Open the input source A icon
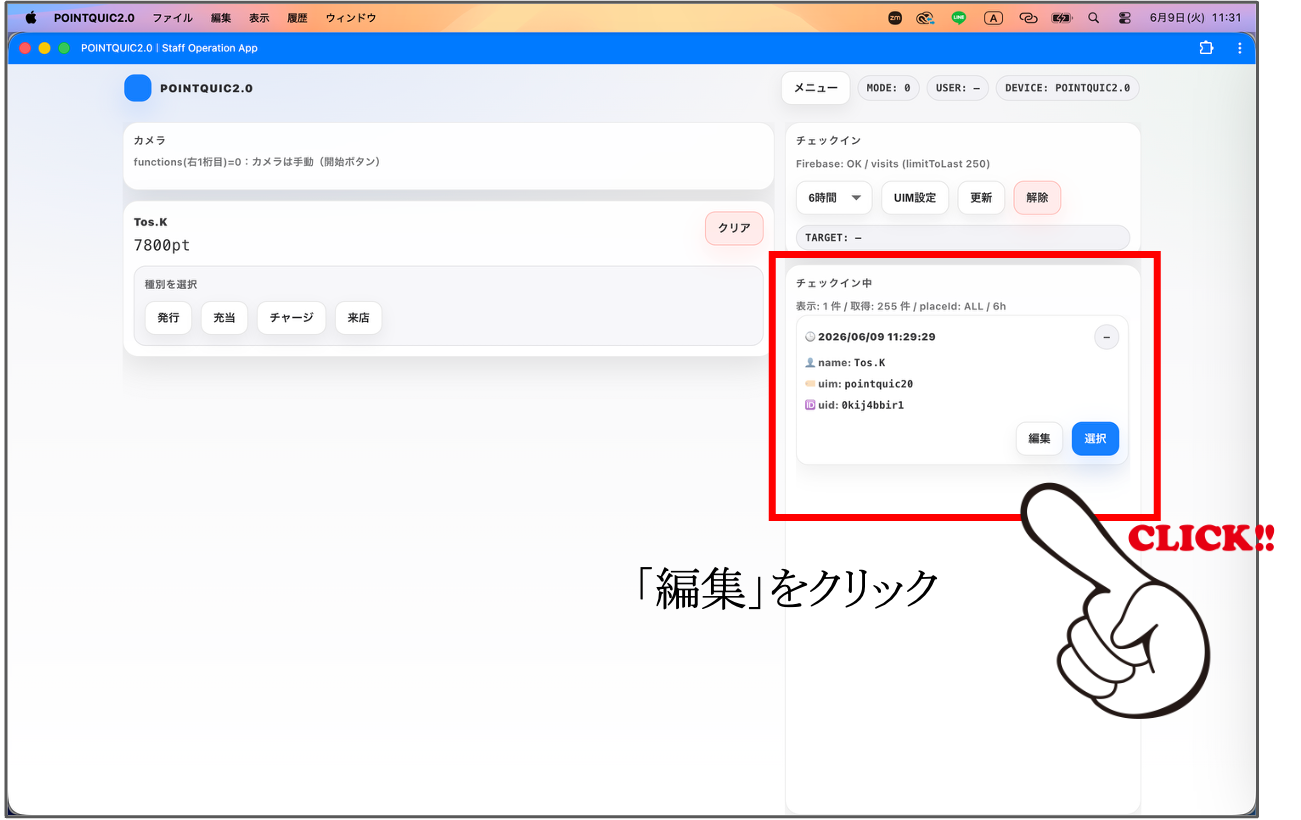 pos(993,18)
